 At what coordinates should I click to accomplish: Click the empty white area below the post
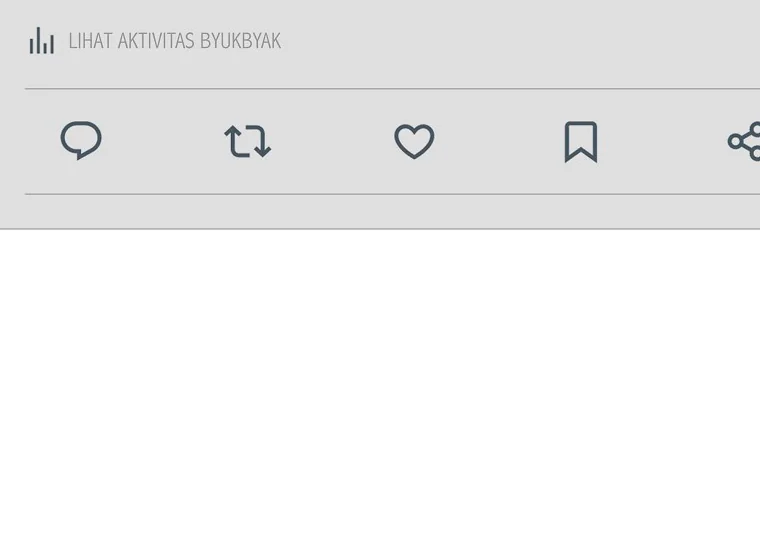pos(380,390)
